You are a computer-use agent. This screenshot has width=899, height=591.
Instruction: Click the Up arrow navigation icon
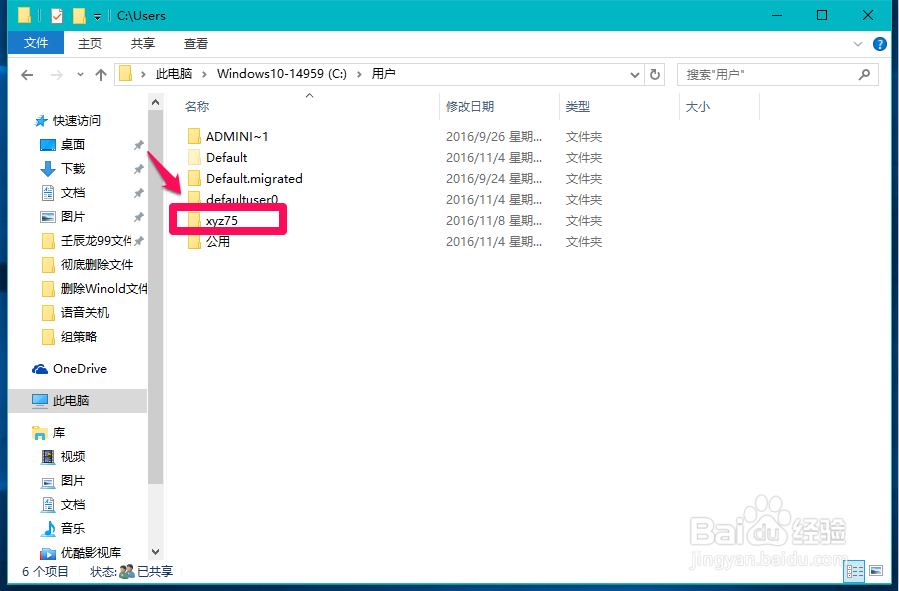pos(101,73)
